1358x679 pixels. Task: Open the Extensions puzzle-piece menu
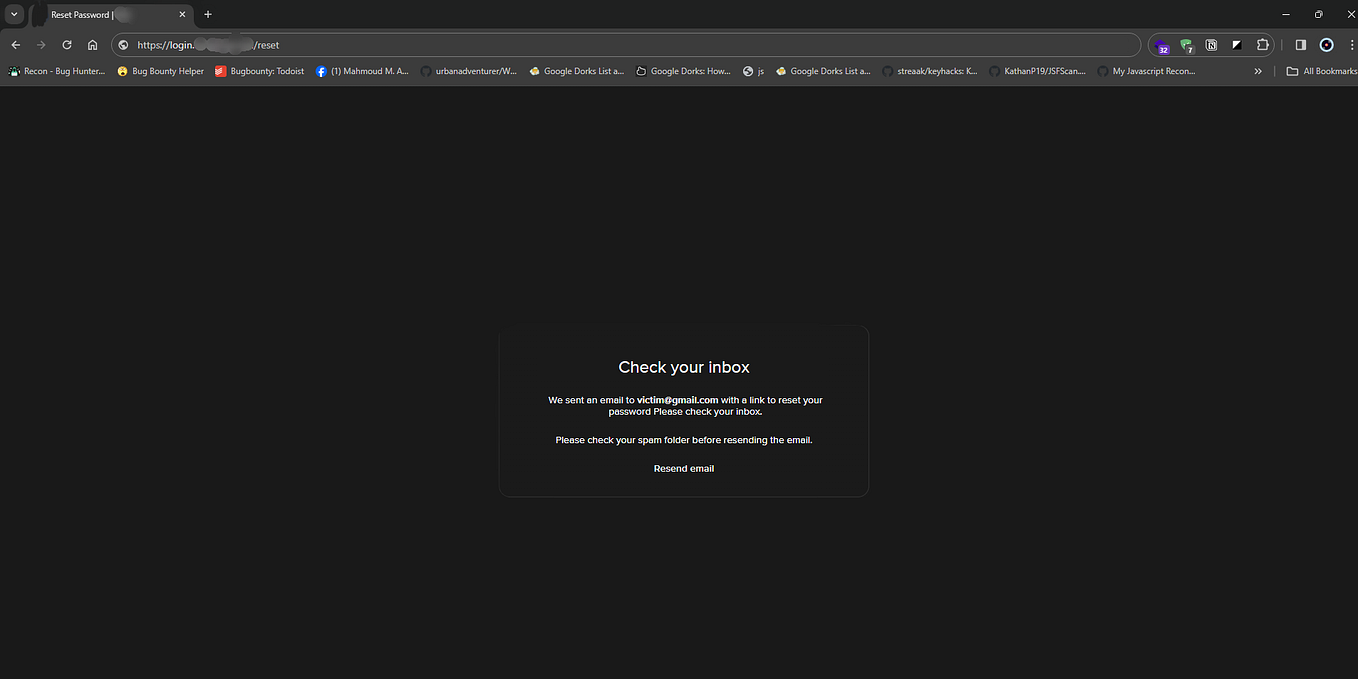1263,45
